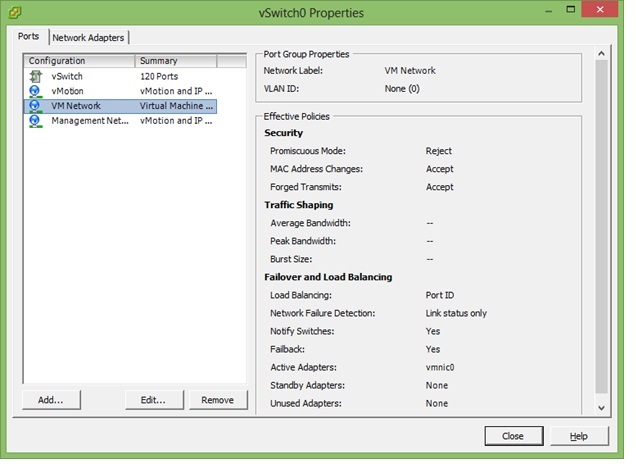
Task: Close the dialog with the Close button
Action: tap(512, 437)
